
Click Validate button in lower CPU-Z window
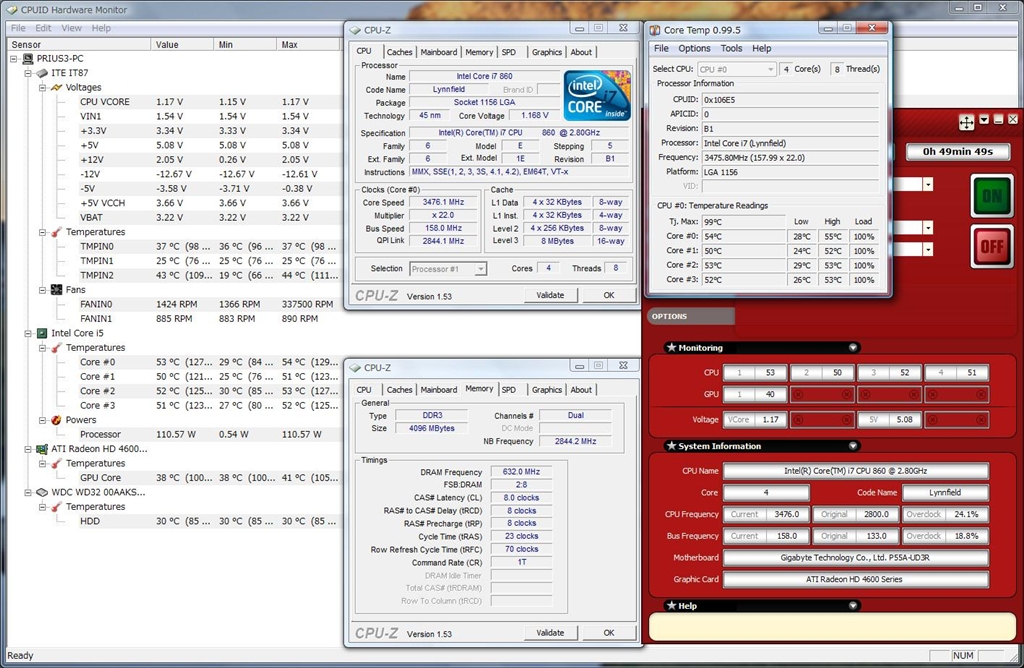coord(550,633)
